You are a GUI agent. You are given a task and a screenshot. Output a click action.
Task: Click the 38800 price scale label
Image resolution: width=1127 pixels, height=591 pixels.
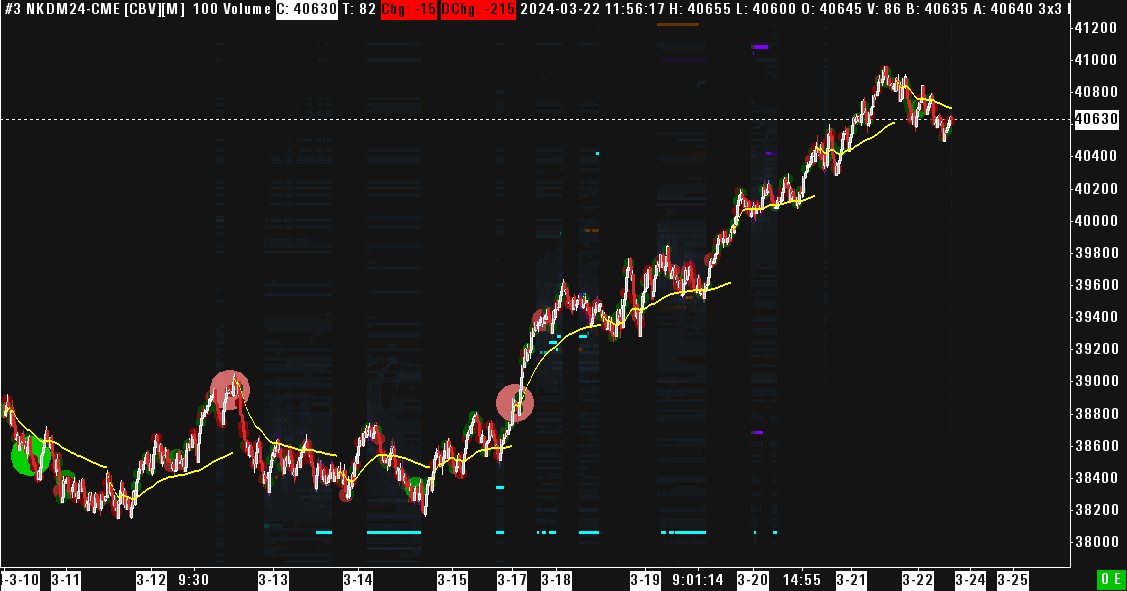click(x=1095, y=414)
